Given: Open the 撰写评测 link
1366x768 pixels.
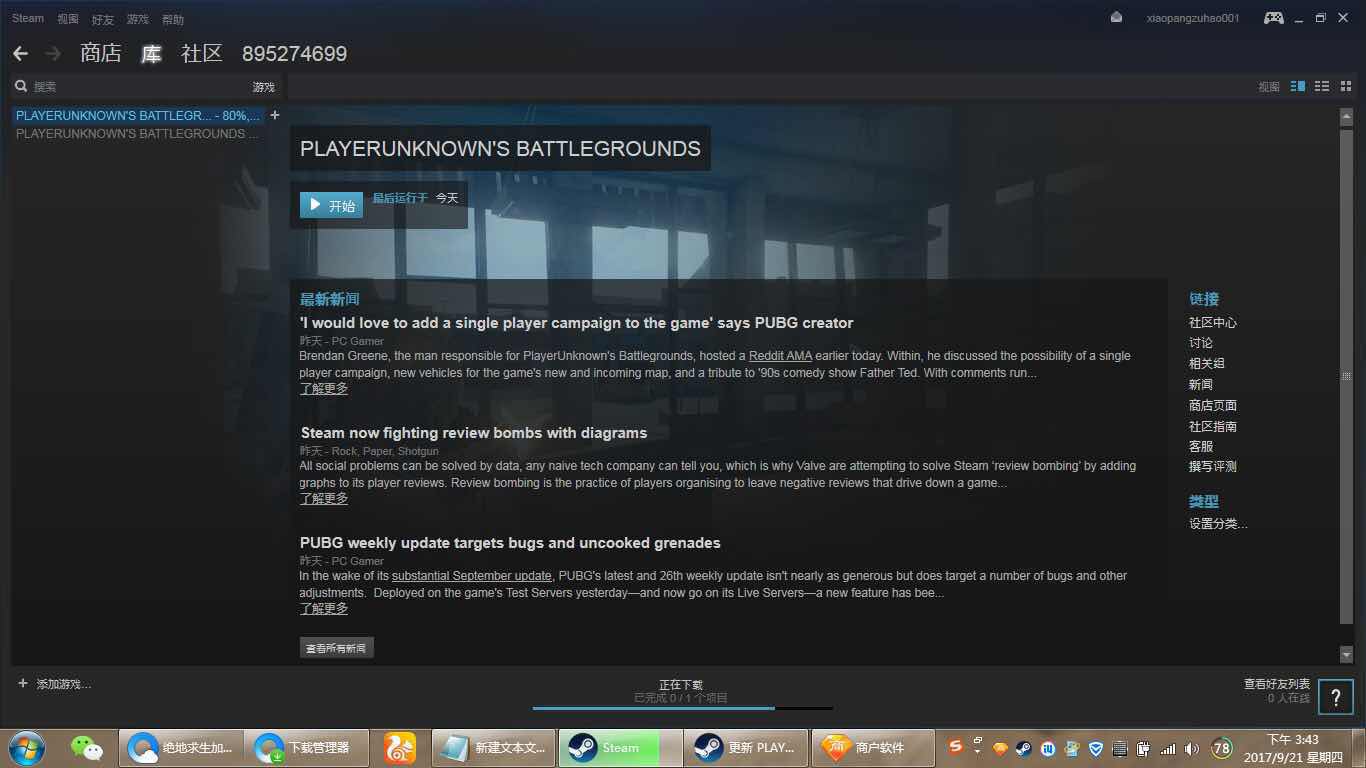Looking at the screenshot, I should (x=1213, y=467).
